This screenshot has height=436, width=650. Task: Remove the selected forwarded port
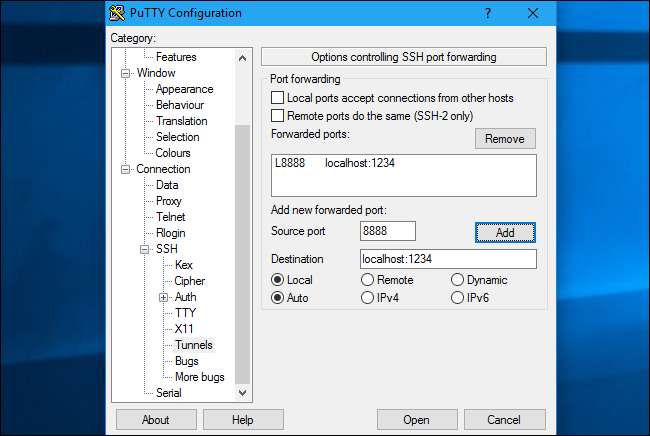coord(505,139)
